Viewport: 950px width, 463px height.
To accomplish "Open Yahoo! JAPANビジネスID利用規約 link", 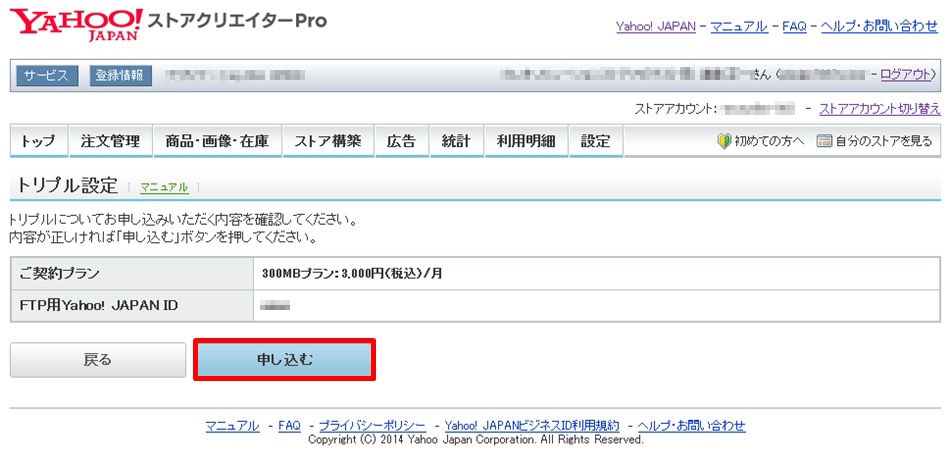I will 532,425.
